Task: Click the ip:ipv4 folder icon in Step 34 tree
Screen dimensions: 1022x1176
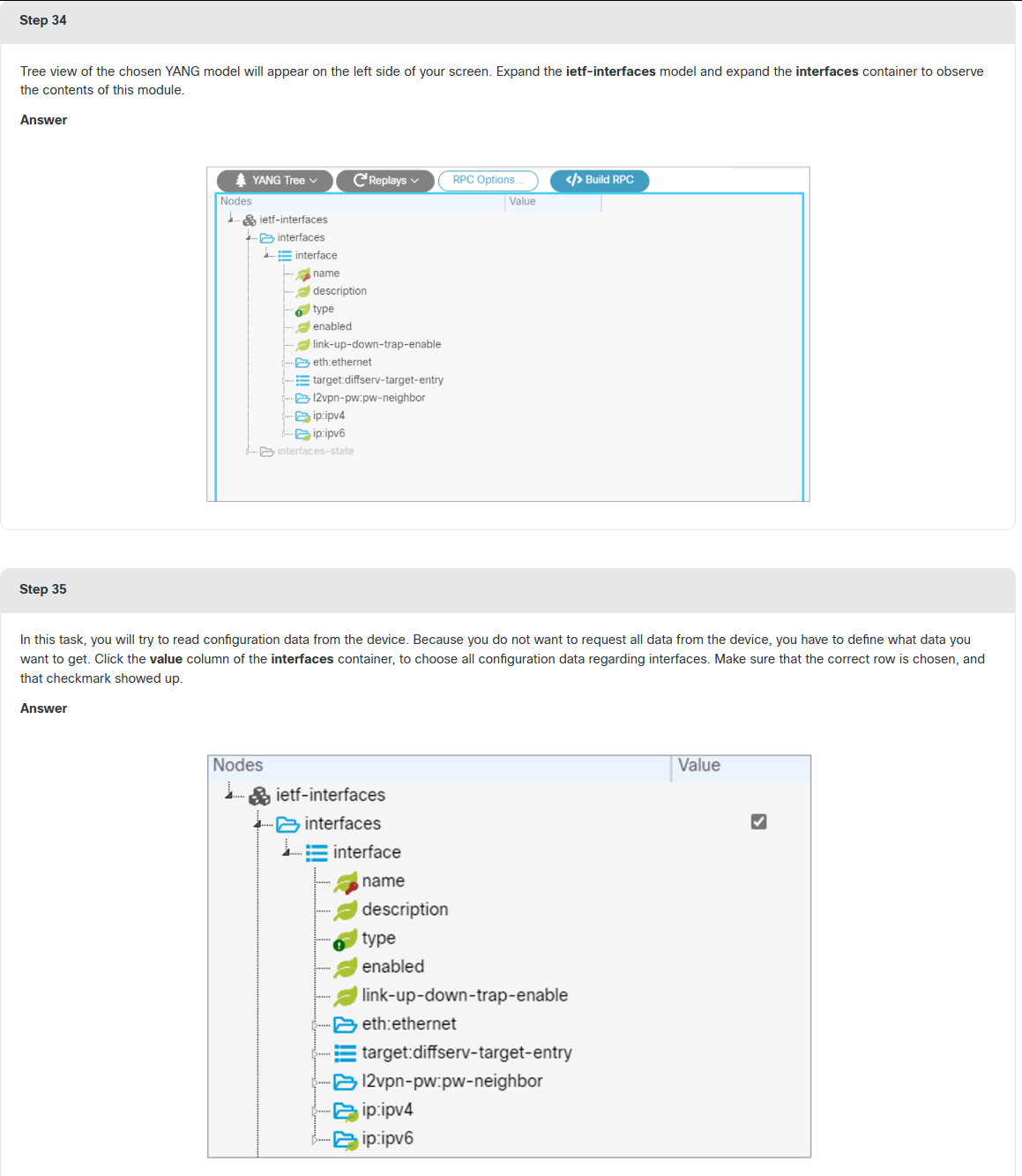Action: click(302, 416)
